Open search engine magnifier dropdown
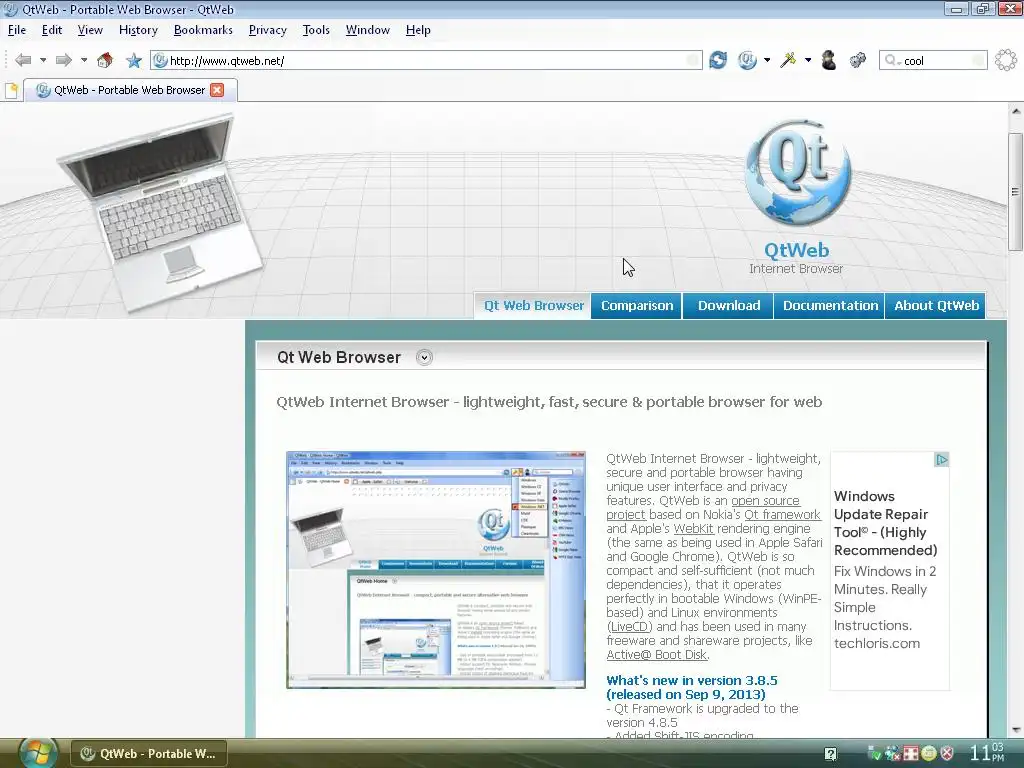 click(892, 61)
